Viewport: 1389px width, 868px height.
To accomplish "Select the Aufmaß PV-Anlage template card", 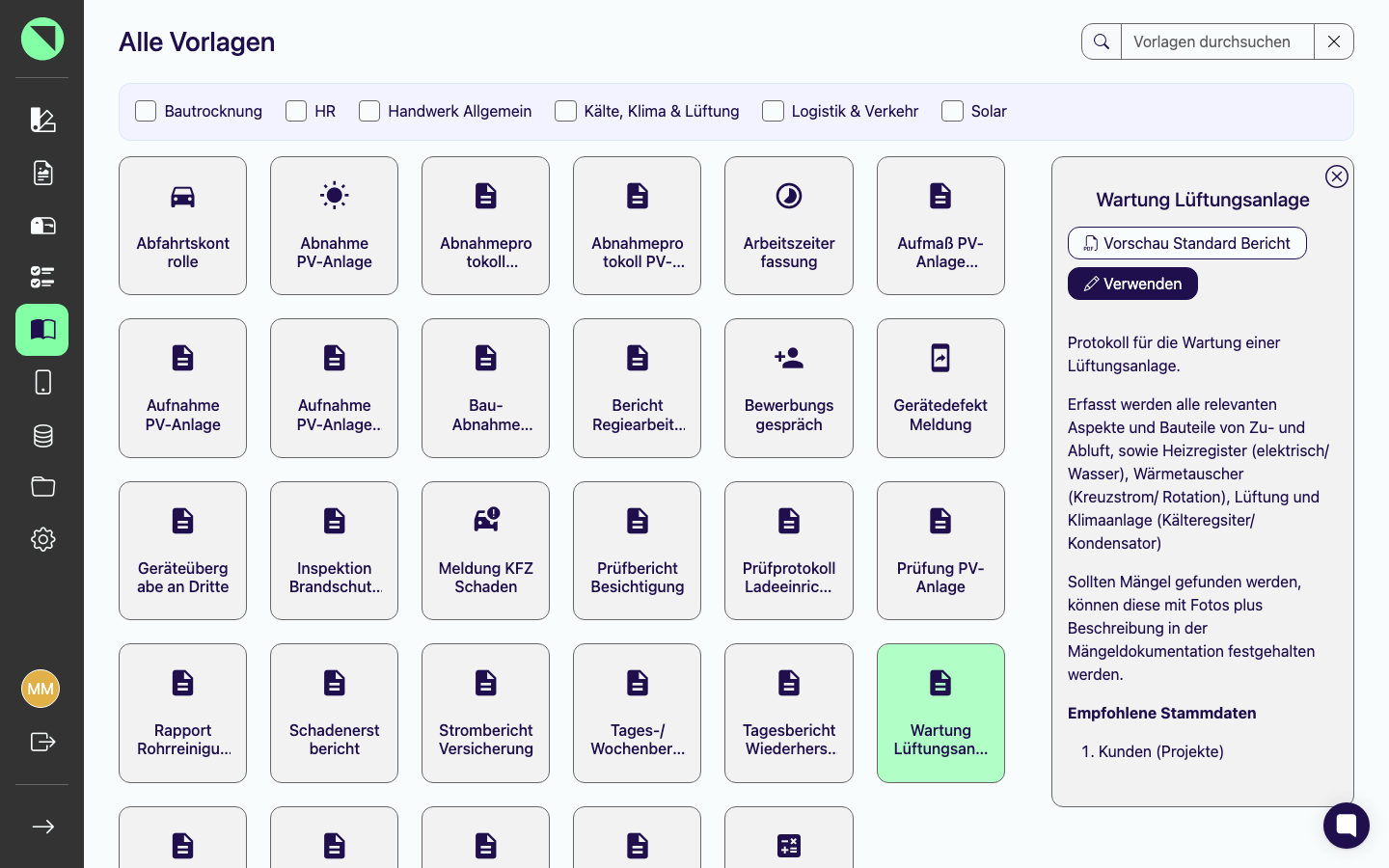I will (x=940, y=226).
